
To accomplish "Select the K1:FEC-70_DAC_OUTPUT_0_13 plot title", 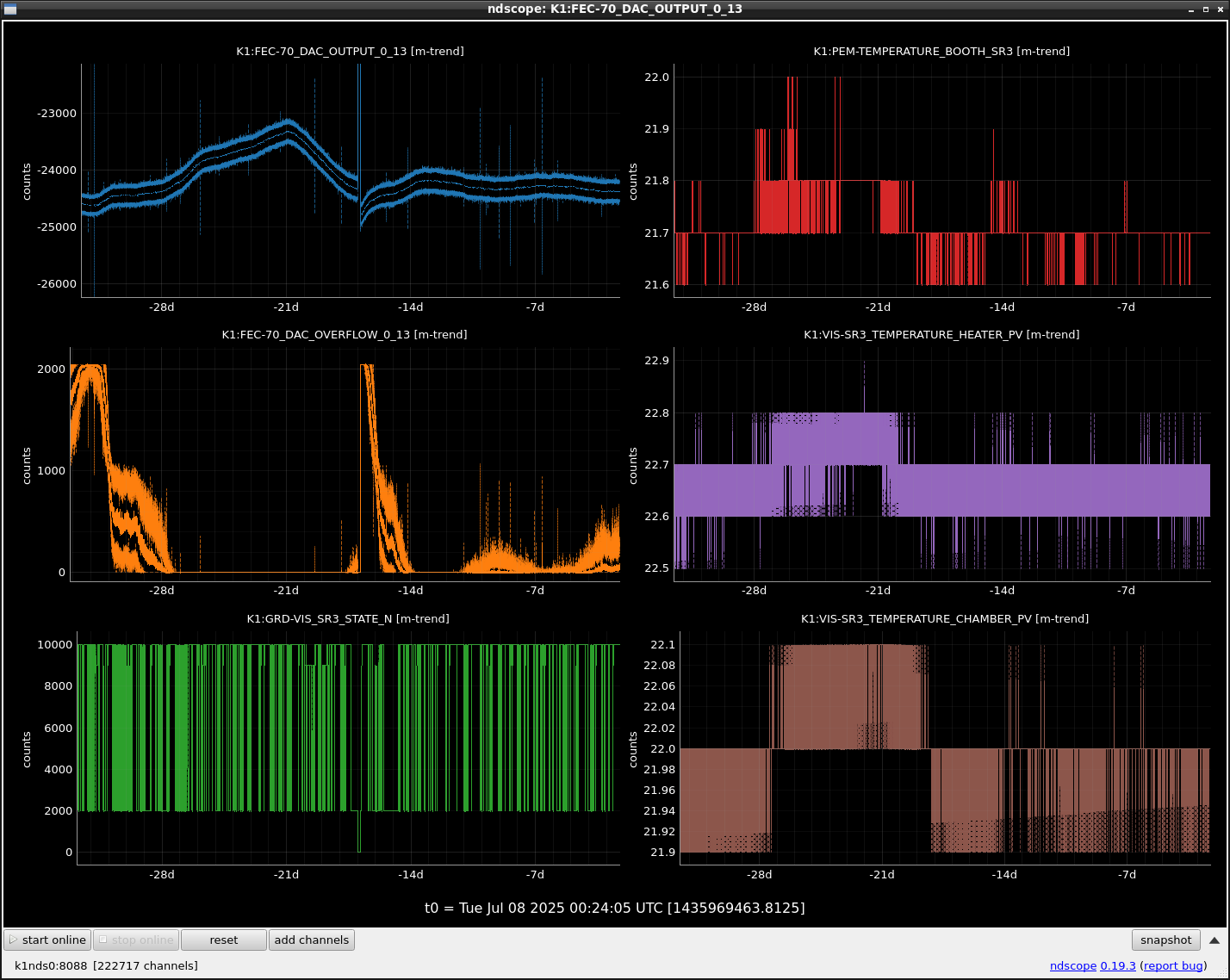I will (350, 52).
